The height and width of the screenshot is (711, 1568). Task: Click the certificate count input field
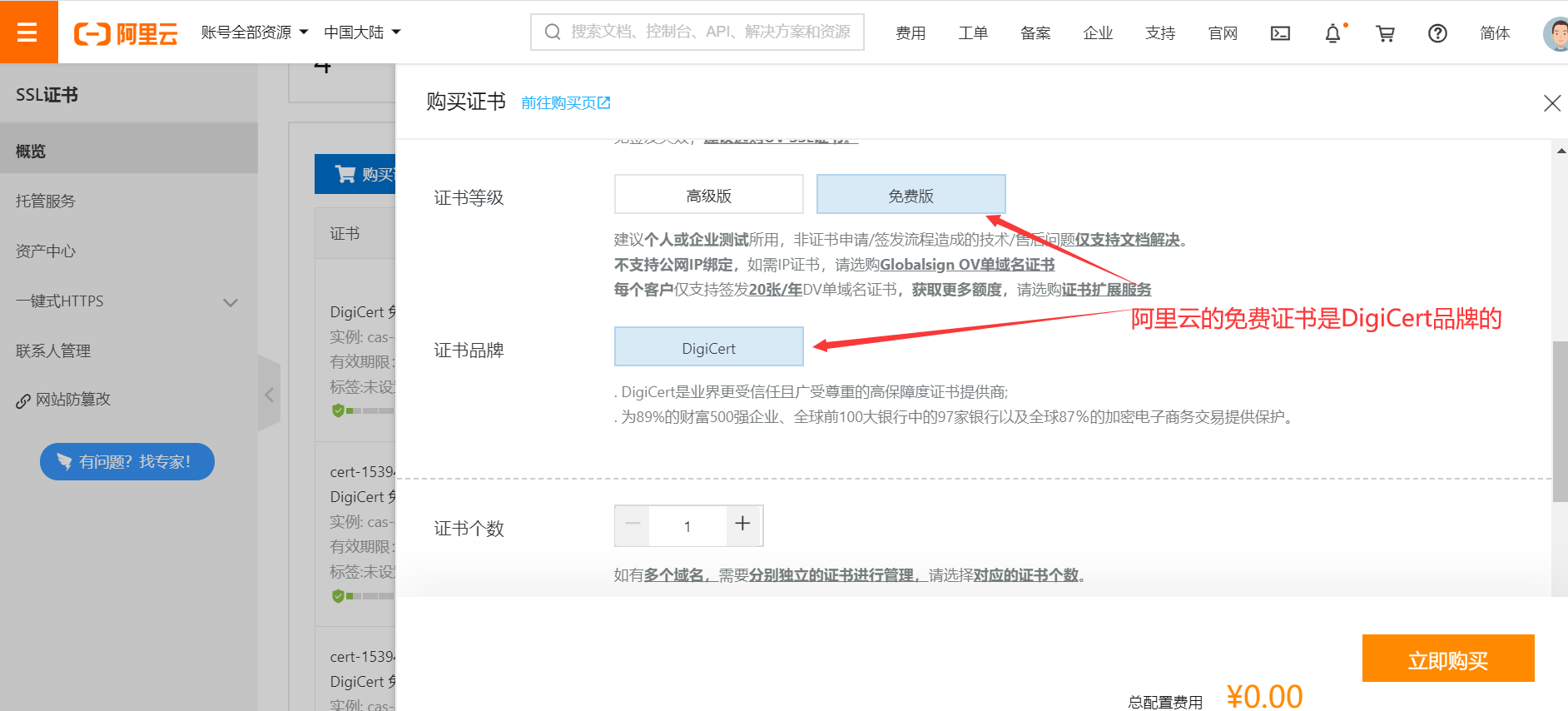[x=687, y=526]
